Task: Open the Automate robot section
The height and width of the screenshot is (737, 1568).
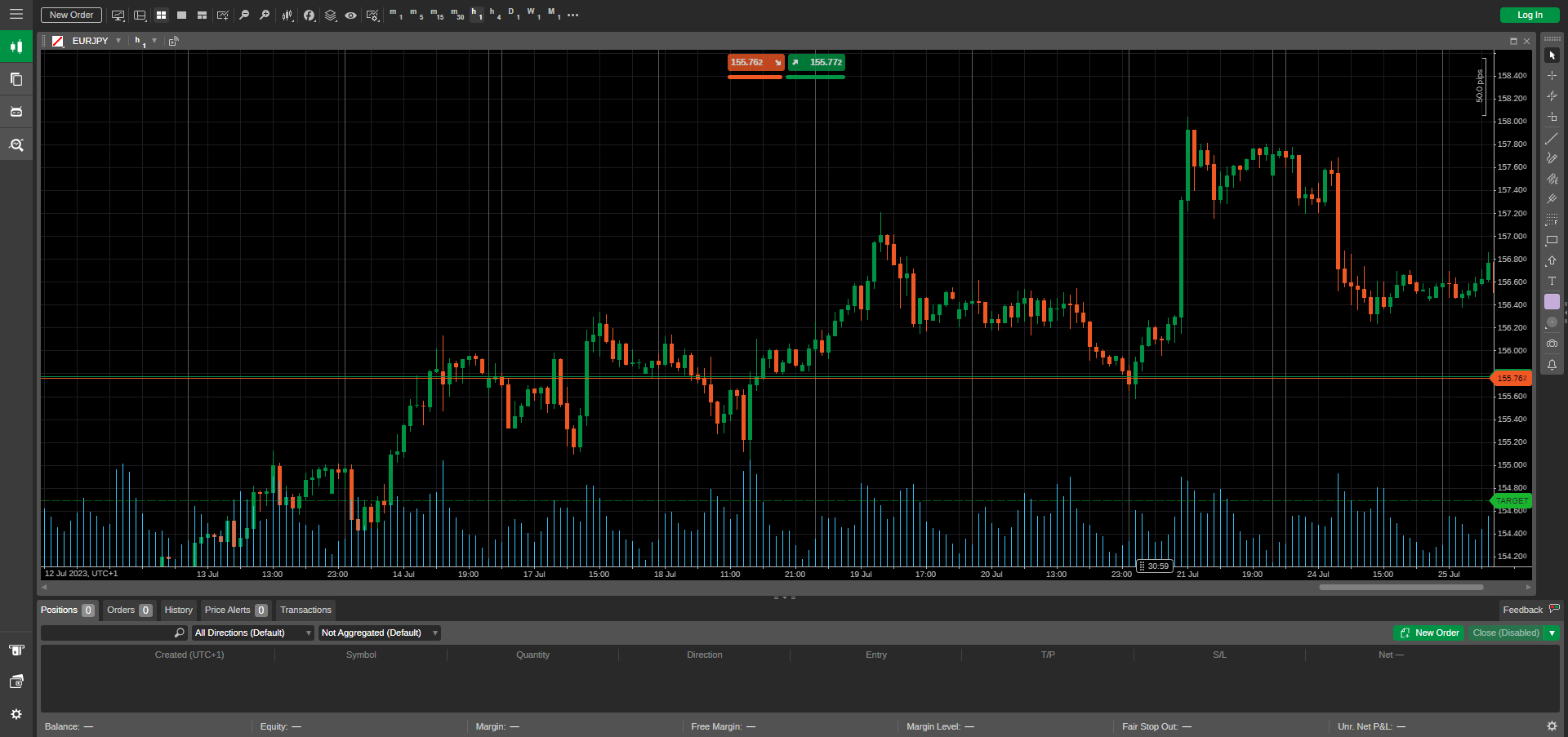Action: click(16, 112)
